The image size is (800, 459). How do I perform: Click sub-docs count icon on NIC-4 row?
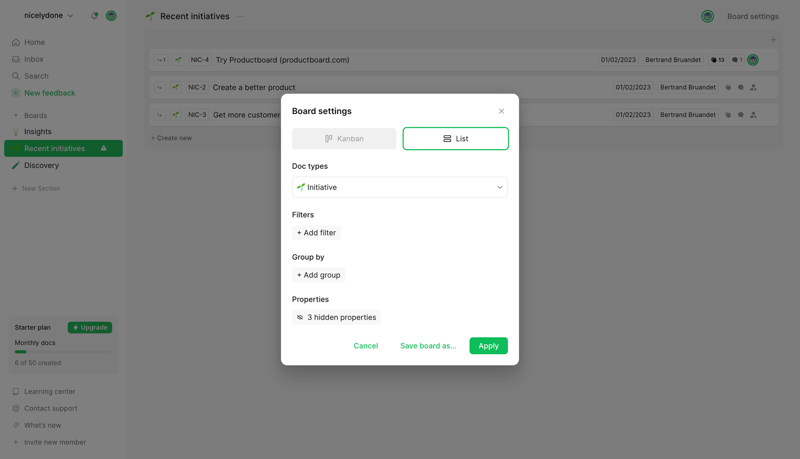point(161,60)
